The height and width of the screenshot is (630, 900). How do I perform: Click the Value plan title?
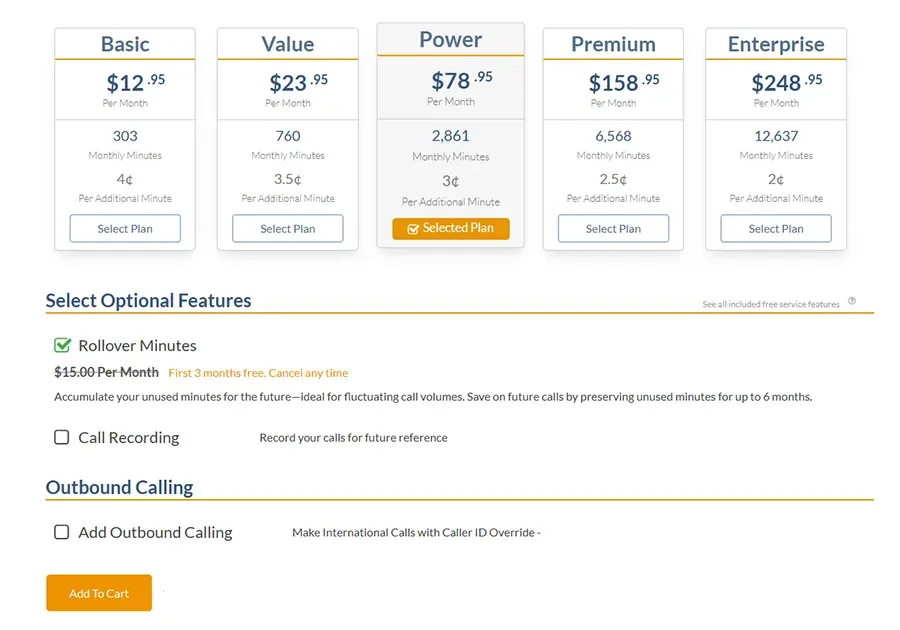[x=288, y=44]
